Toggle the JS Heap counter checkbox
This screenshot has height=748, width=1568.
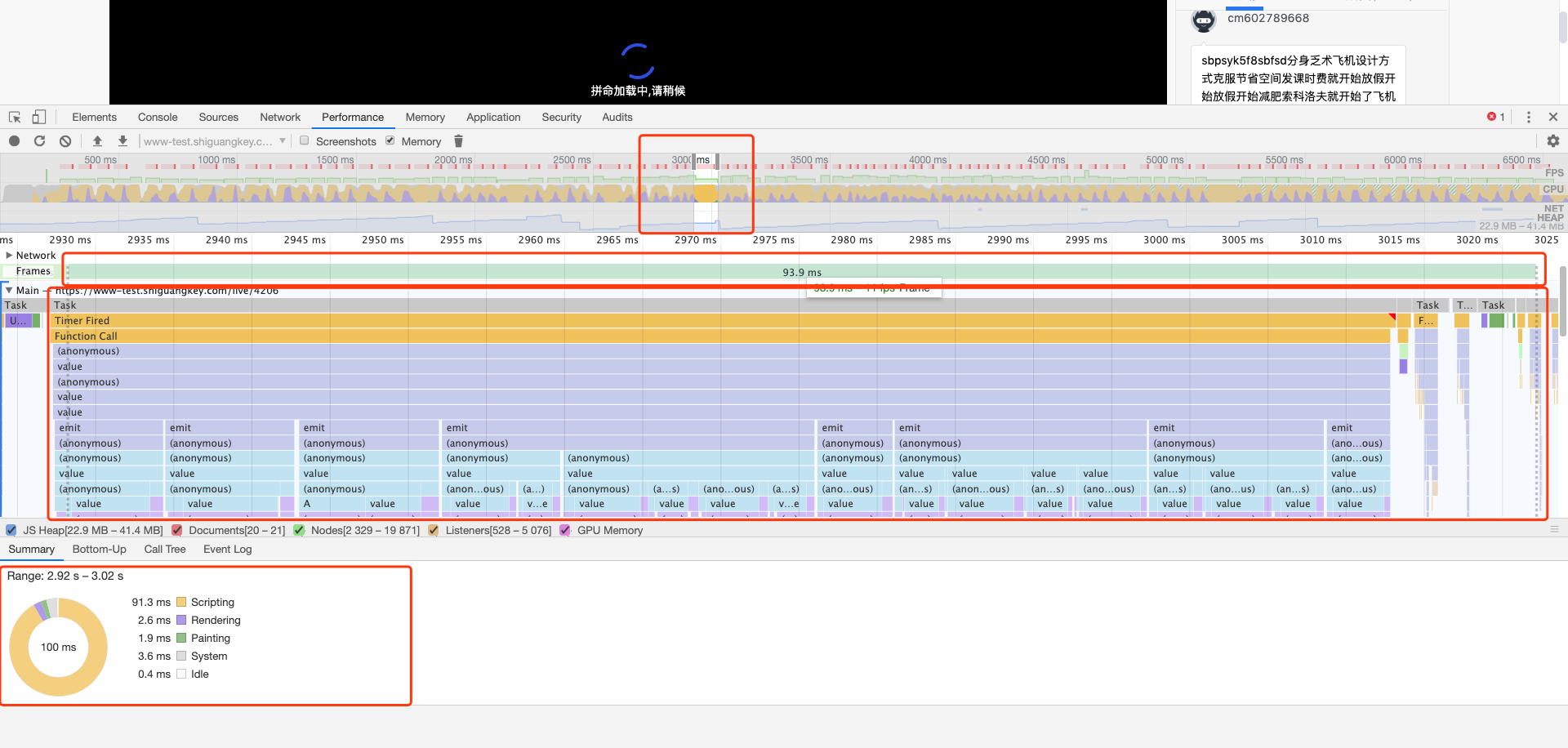pyautogui.click(x=11, y=530)
